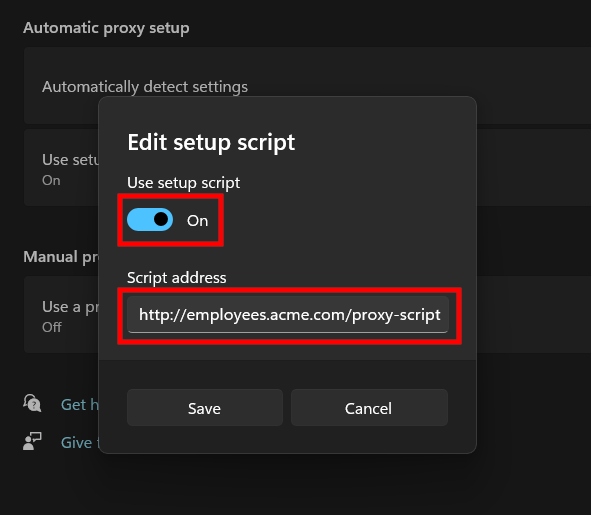The height and width of the screenshot is (515, 591).
Task: Select the background Use setup script row
Action: pyautogui.click(x=61, y=168)
